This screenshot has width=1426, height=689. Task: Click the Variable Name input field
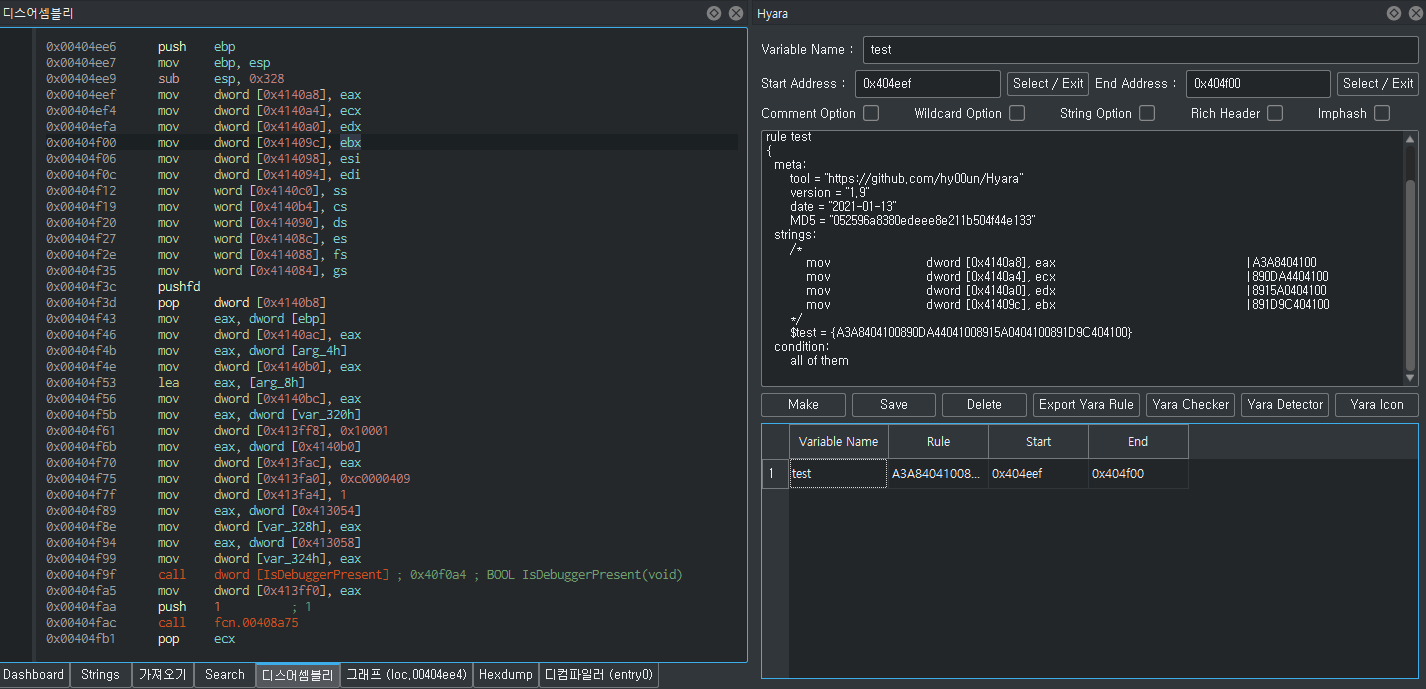click(1139, 49)
